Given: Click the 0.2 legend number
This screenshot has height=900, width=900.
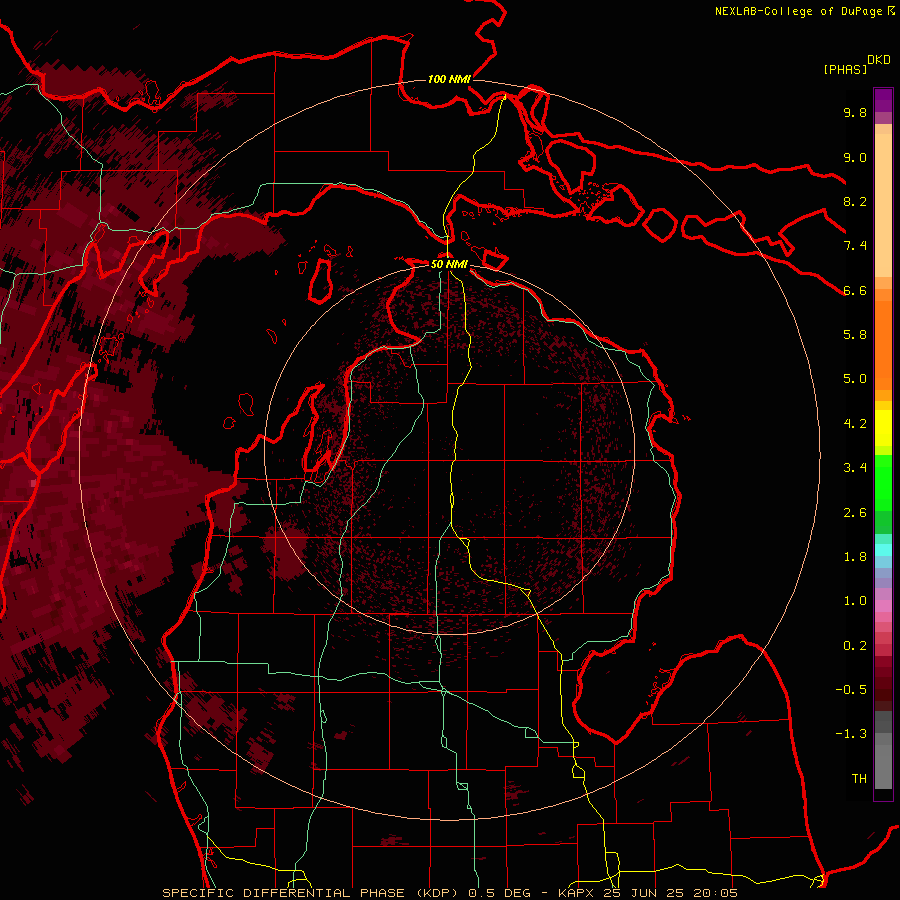Looking at the screenshot, I should pyautogui.click(x=855, y=646).
